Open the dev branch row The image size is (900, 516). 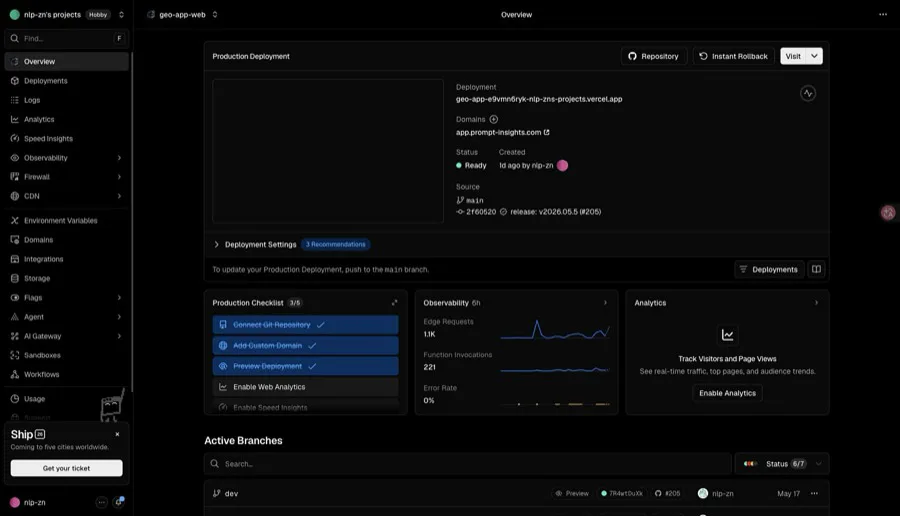tap(517, 494)
